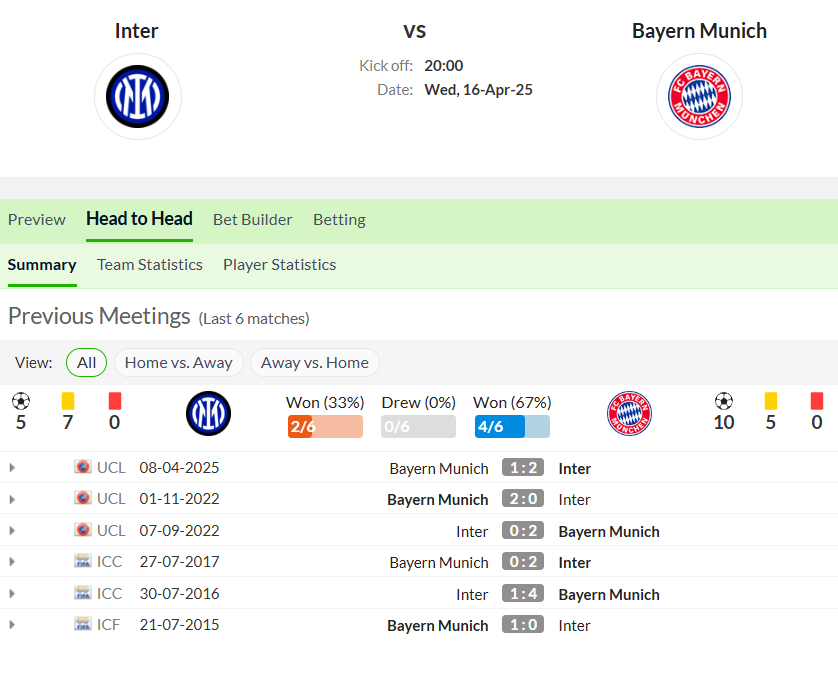Click date 01-11-2022
Screen dimensions: 838x676
point(179,499)
